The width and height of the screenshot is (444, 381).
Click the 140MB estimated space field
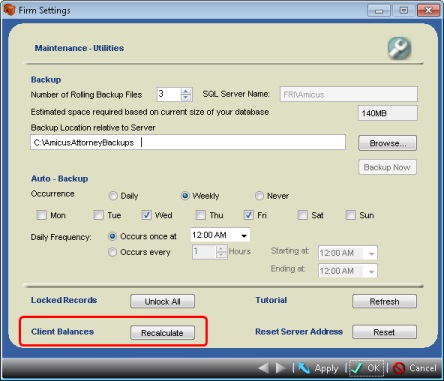pos(387,113)
